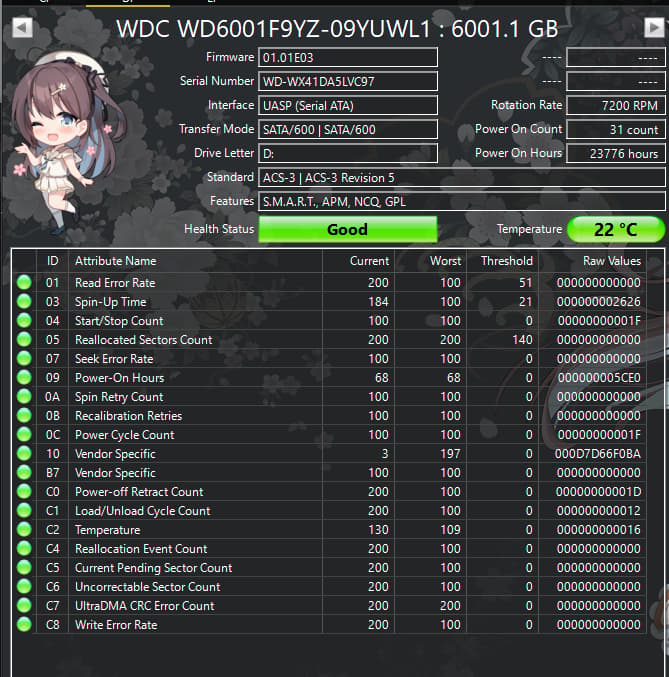Click status icon for Vendor Specific ID B7

[x=24, y=472]
